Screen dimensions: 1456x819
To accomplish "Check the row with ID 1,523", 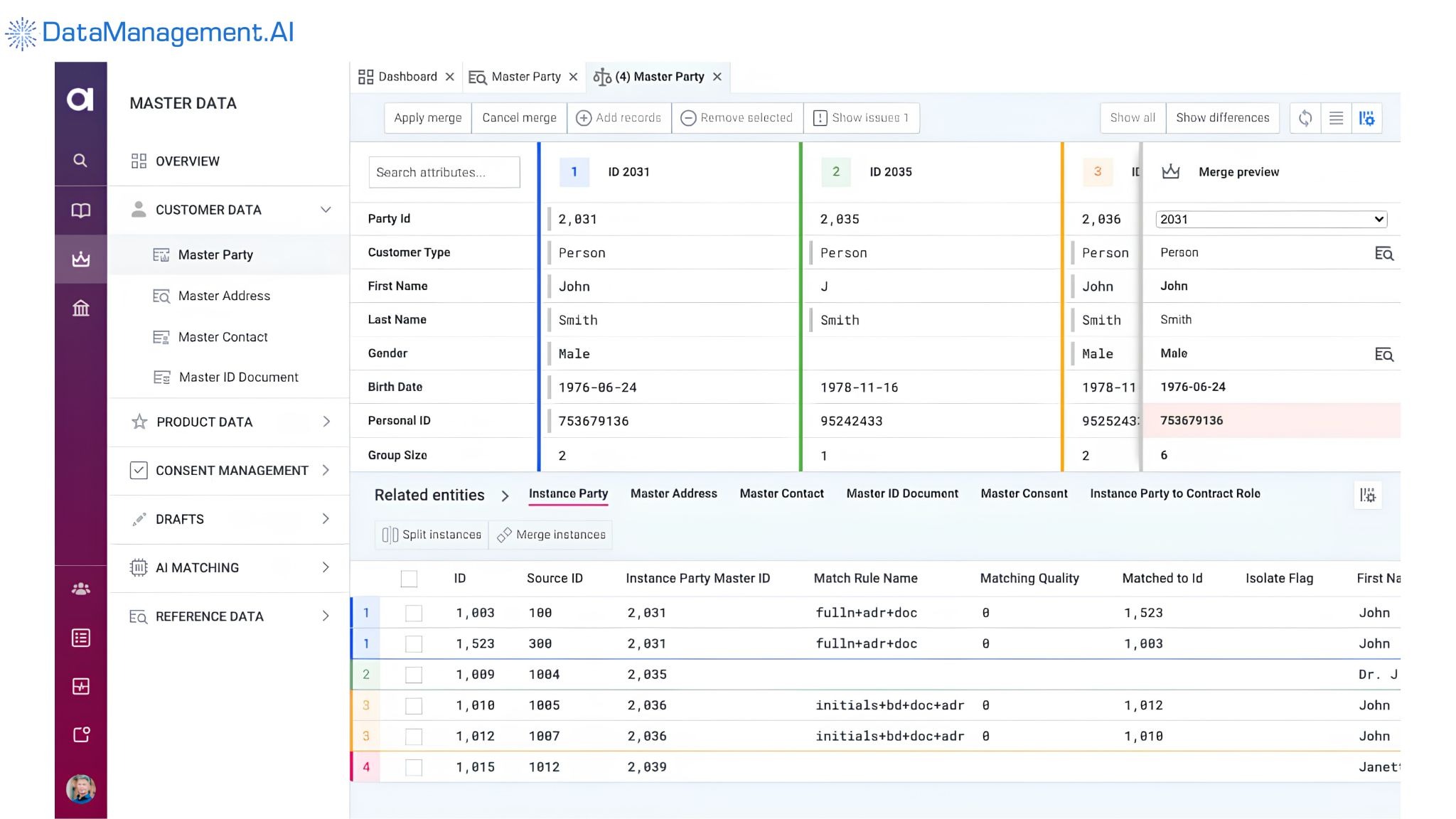I will (414, 644).
